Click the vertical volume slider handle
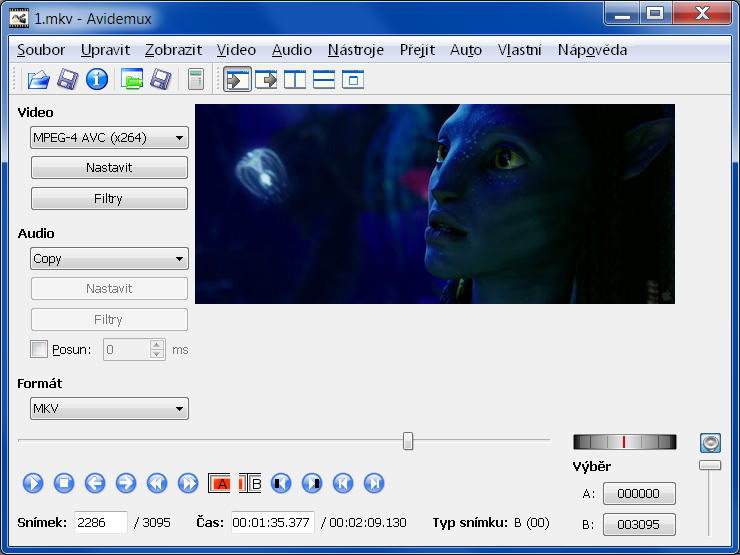 click(710, 465)
